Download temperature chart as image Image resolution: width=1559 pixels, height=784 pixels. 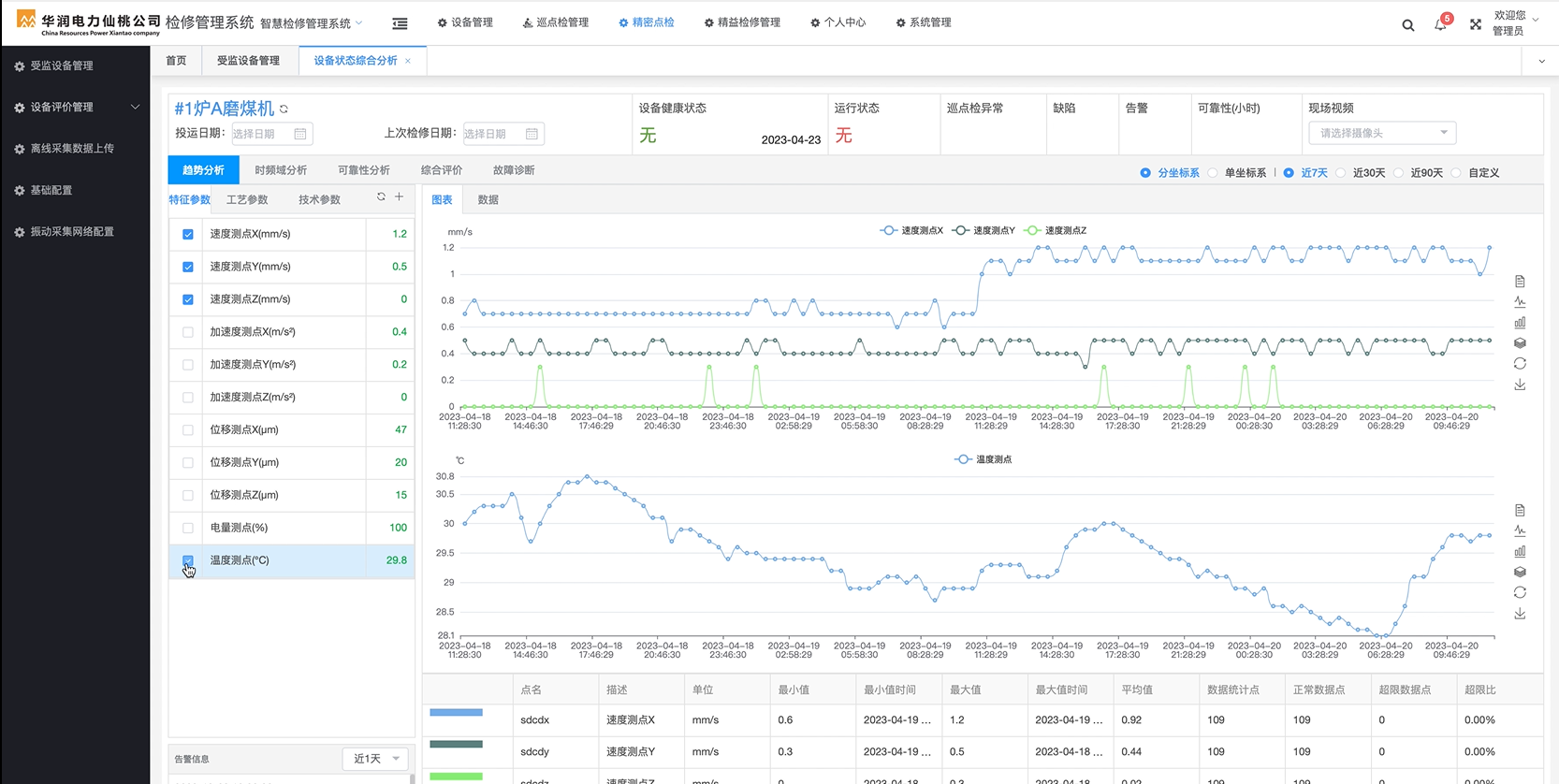pyautogui.click(x=1520, y=614)
